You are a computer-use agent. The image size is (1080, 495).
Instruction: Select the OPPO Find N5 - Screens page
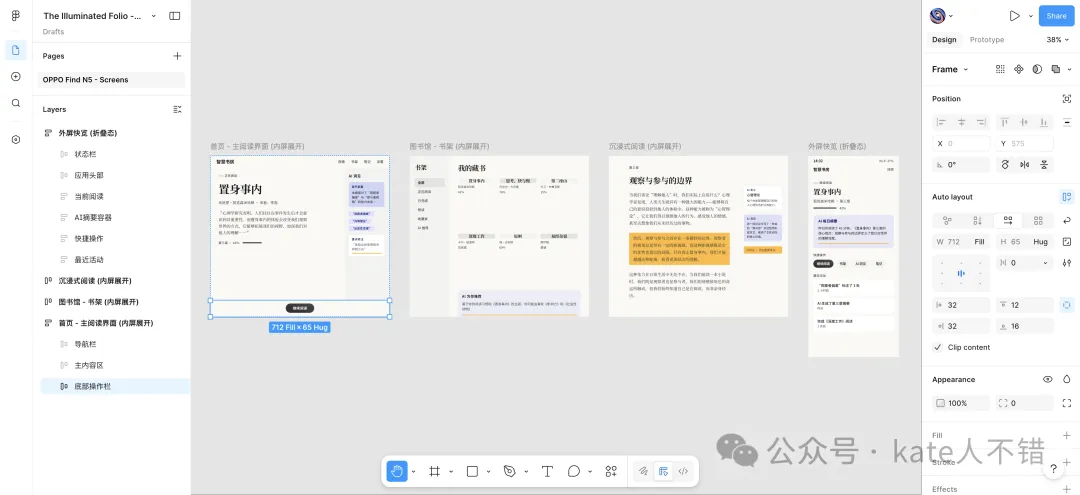(86, 80)
